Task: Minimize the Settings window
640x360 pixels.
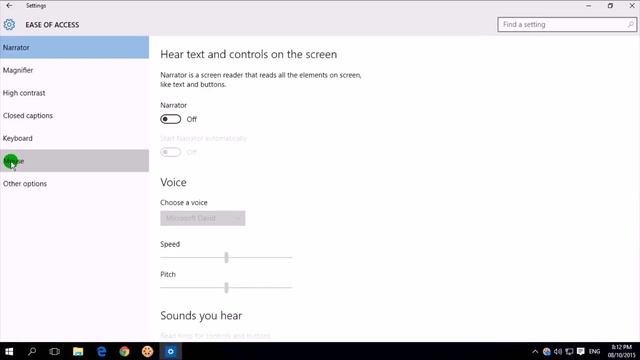Action: [x=589, y=6]
